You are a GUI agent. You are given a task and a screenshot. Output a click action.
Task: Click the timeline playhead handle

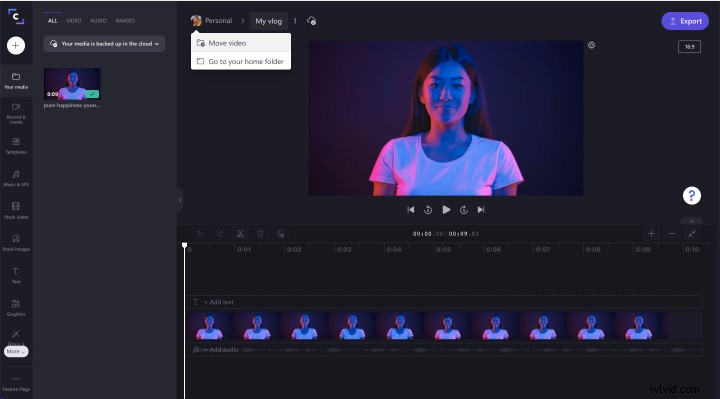coord(185,246)
